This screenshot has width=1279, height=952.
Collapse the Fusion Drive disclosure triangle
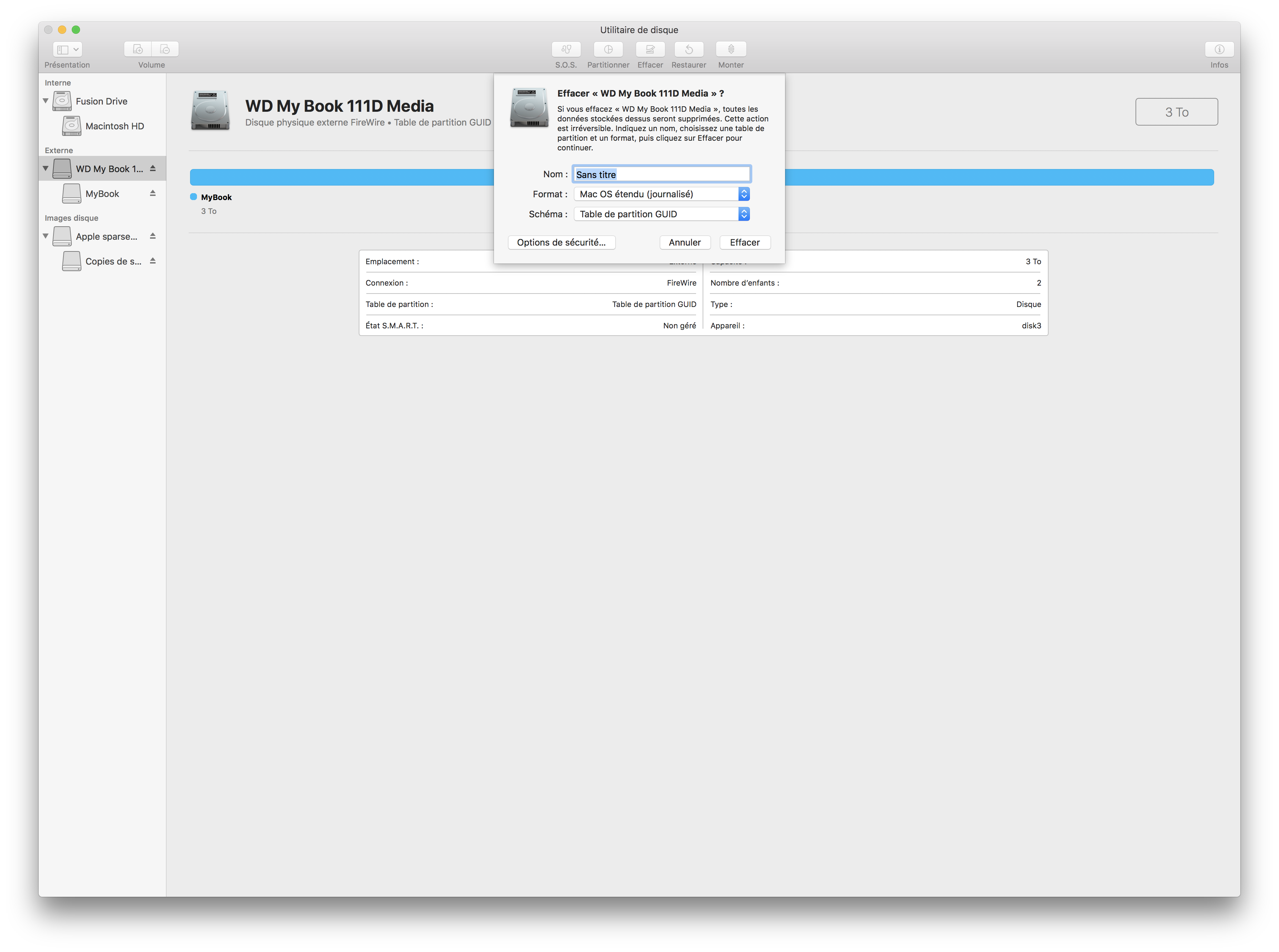click(x=46, y=101)
